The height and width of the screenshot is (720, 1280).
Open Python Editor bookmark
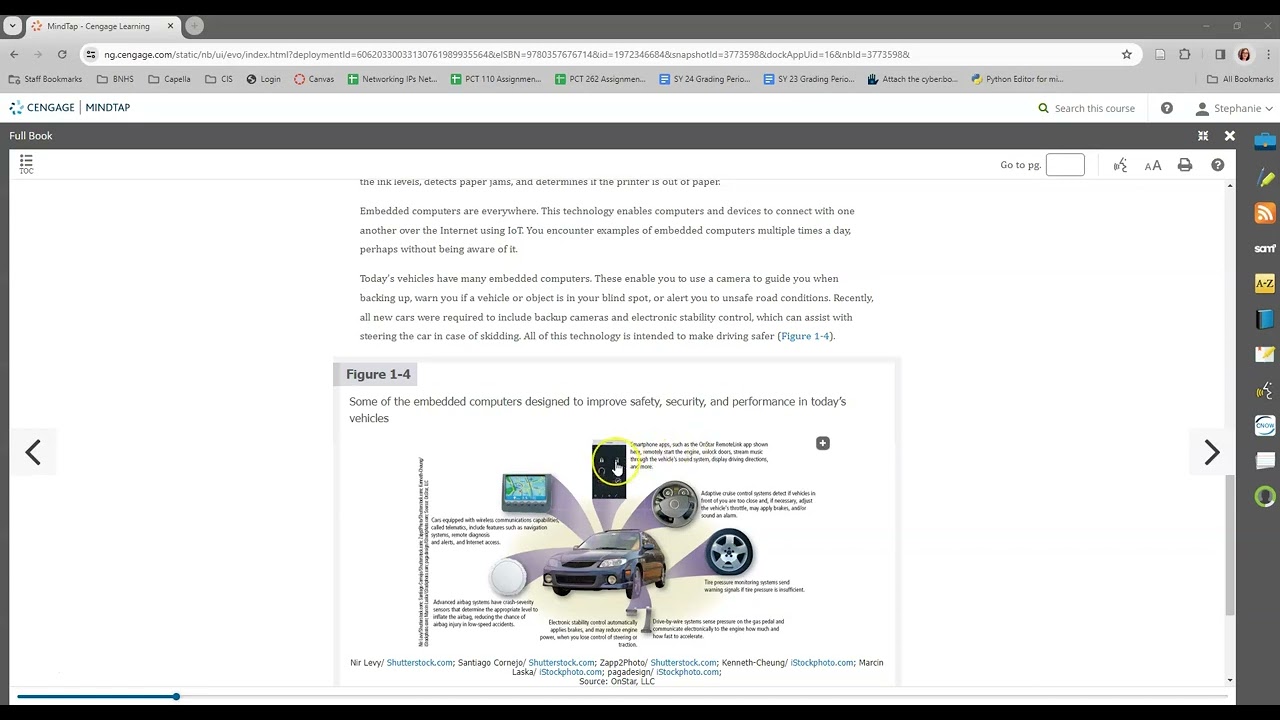pos(1018,79)
